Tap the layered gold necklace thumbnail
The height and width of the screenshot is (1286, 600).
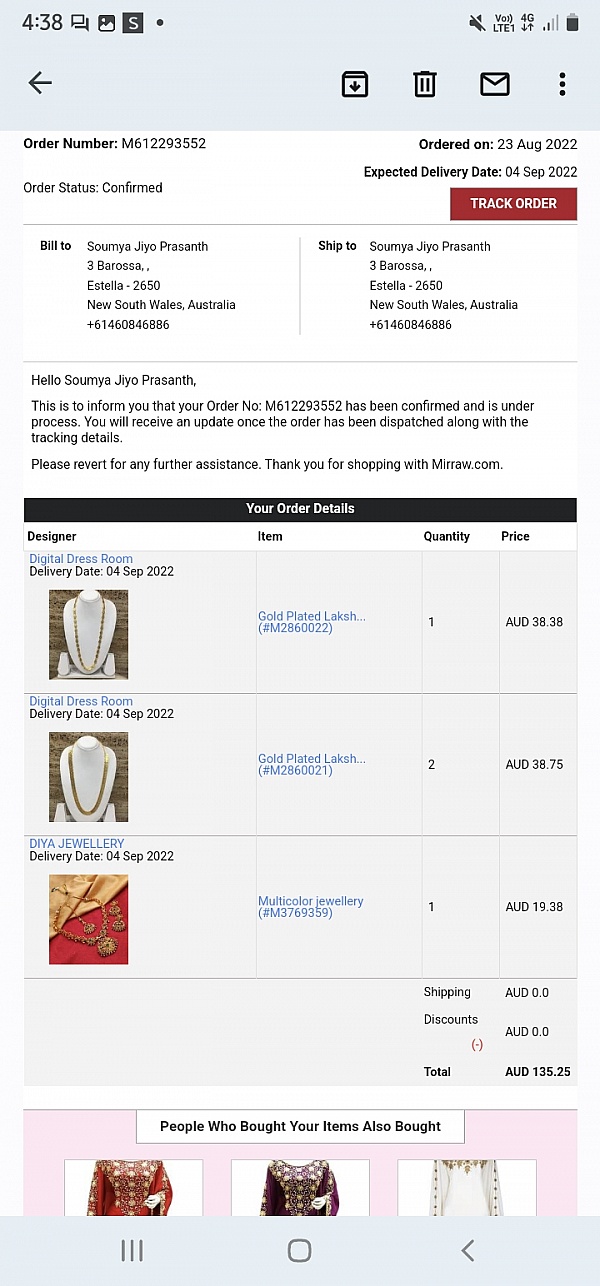[x=89, y=777]
